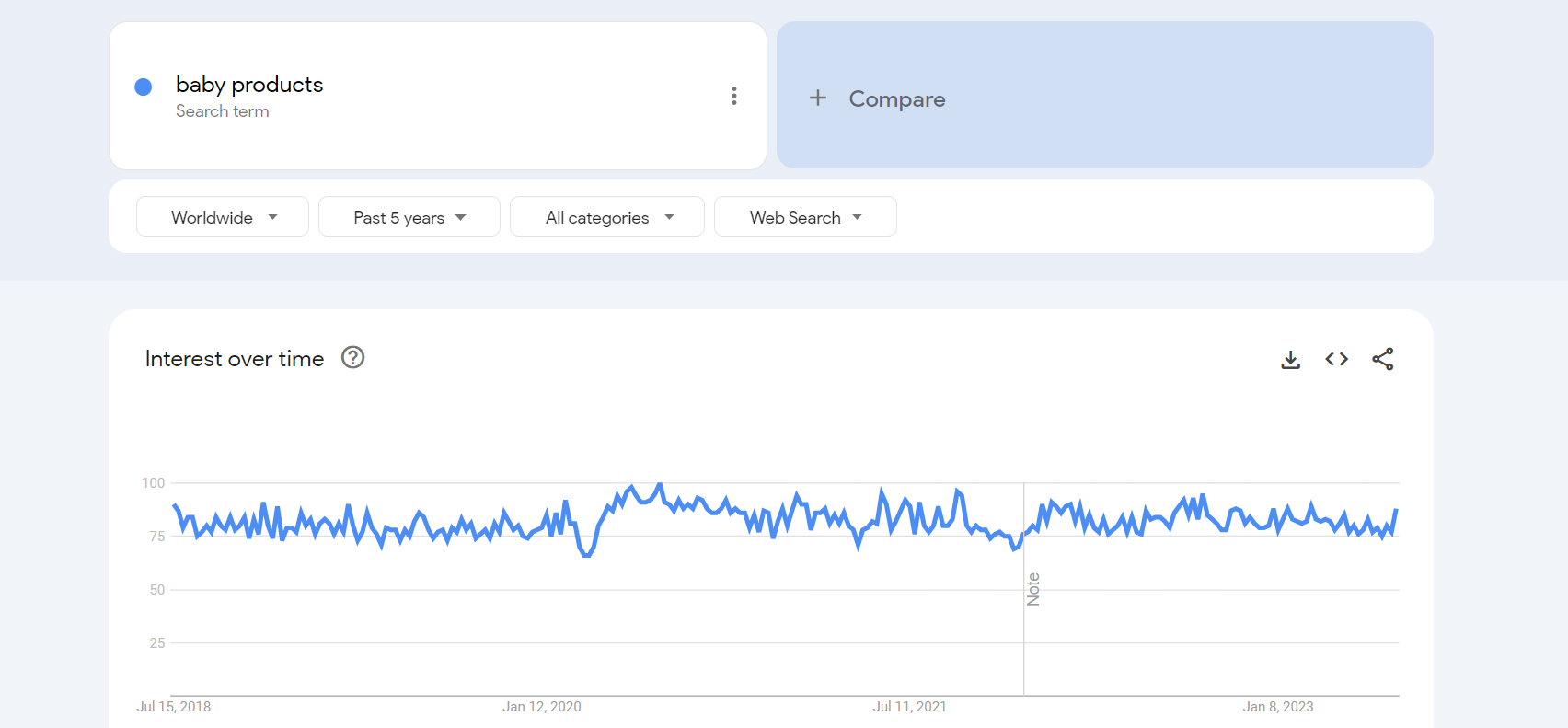Click the plus icon beside Compare

[817, 98]
